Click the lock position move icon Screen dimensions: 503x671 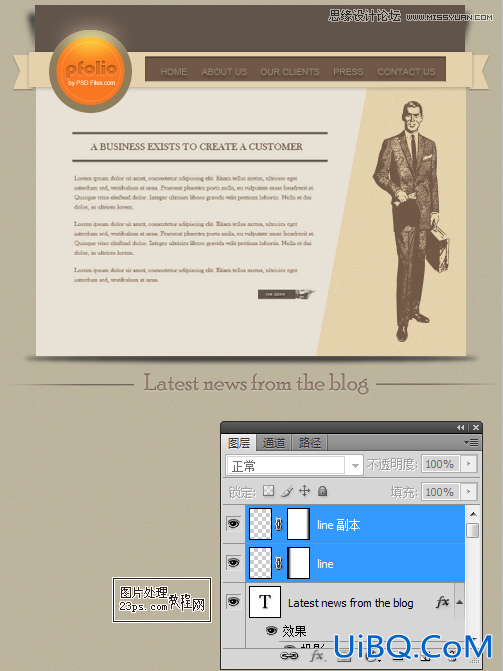click(x=304, y=491)
